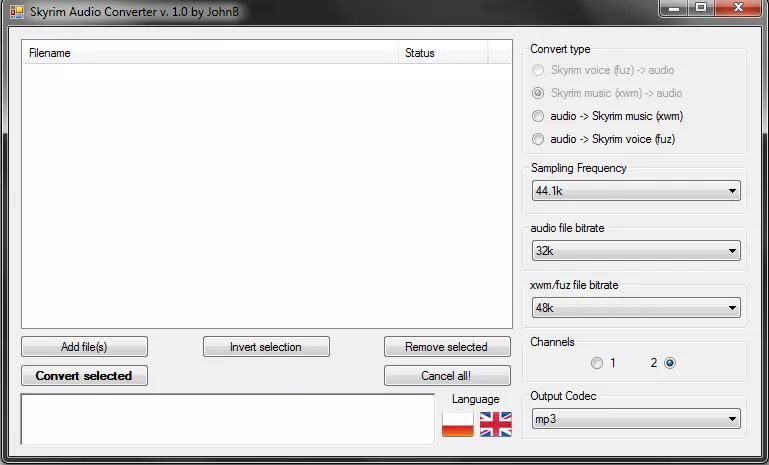769x465 pixels.
Task: Switch language using the UK flag icon
Action: [495, 424]
